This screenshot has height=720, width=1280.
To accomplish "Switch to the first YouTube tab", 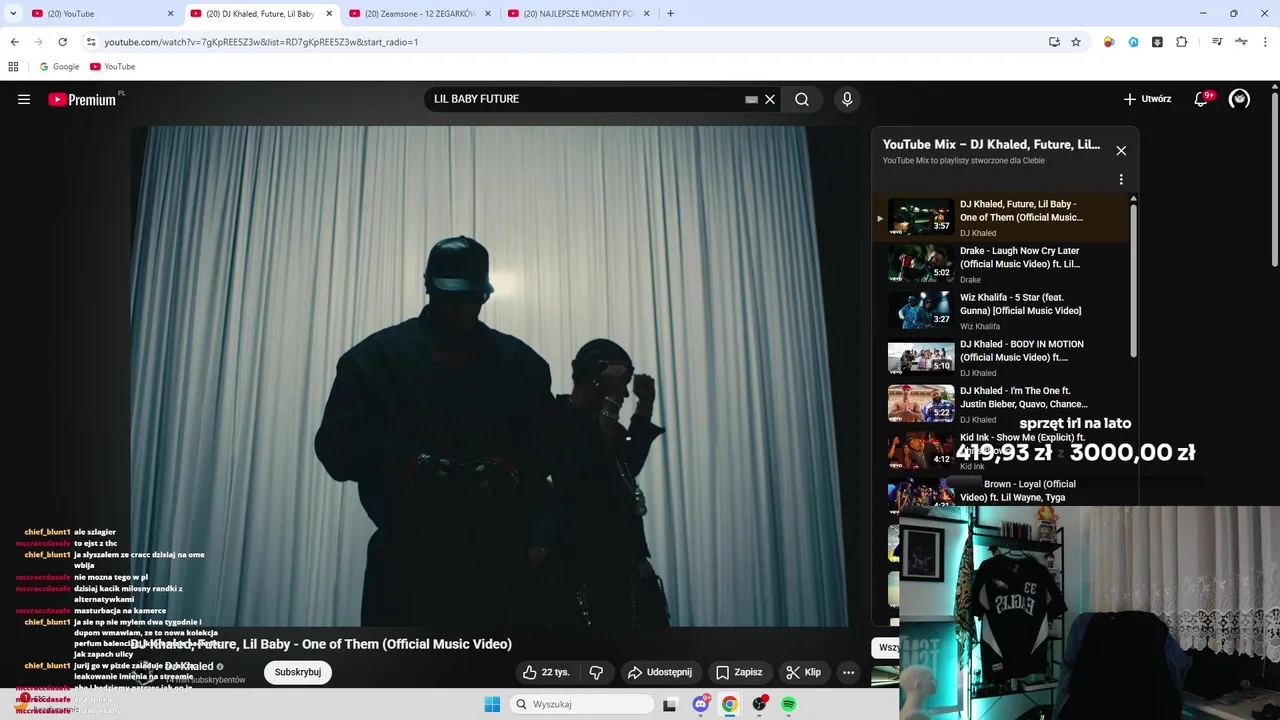I will click(x=100, y=14).
